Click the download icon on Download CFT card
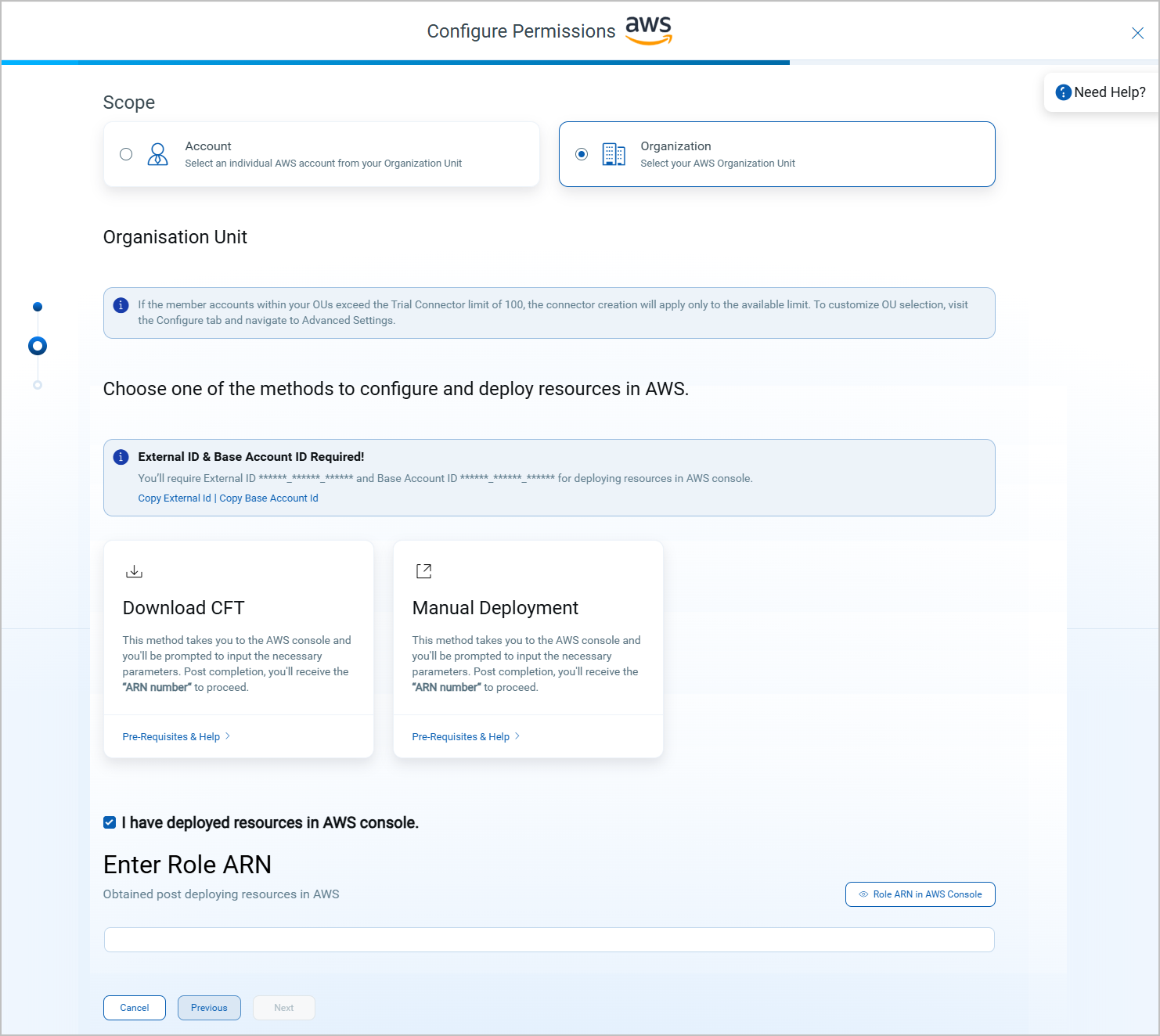 (x=134, y=570)
